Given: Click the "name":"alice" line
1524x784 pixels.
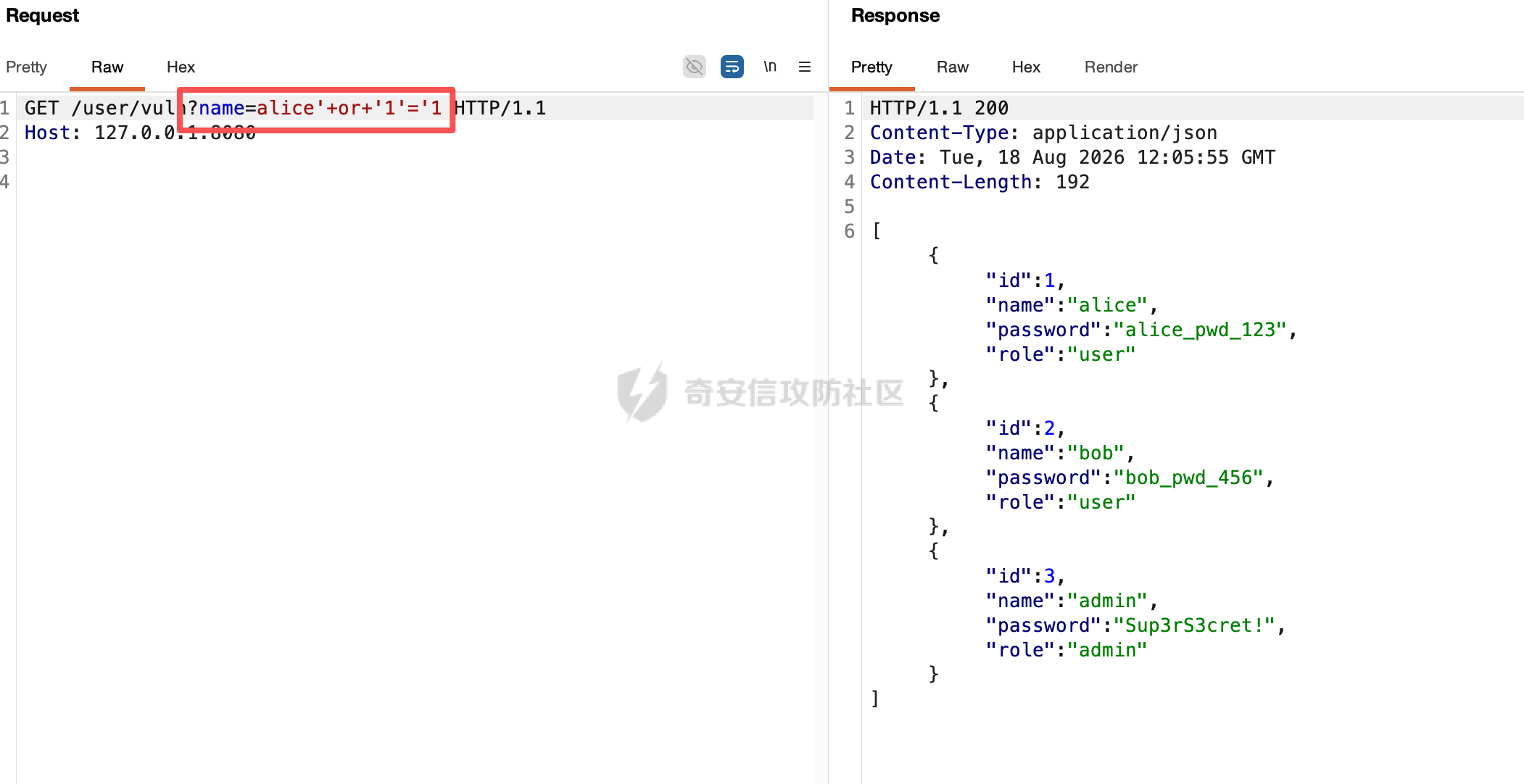Looking at the screenshot, I should click(x=1072, y=305).
